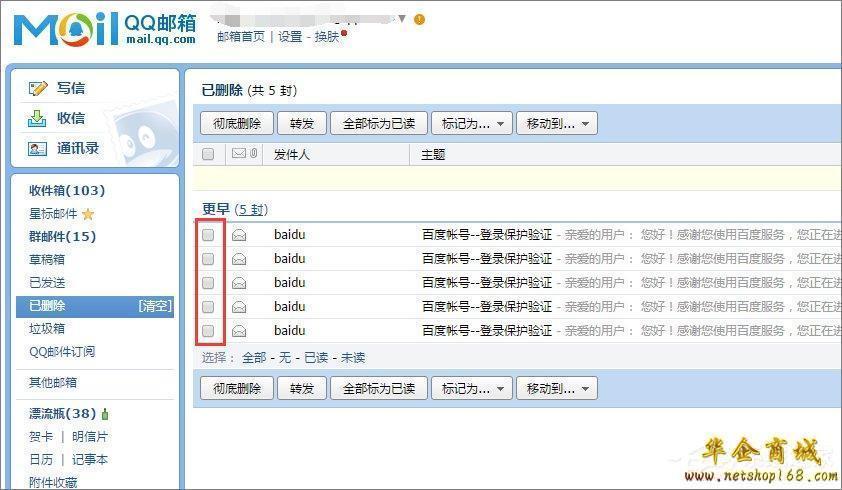Click the opened-envelope icon of second baidu mail

(x=239, y=260)
